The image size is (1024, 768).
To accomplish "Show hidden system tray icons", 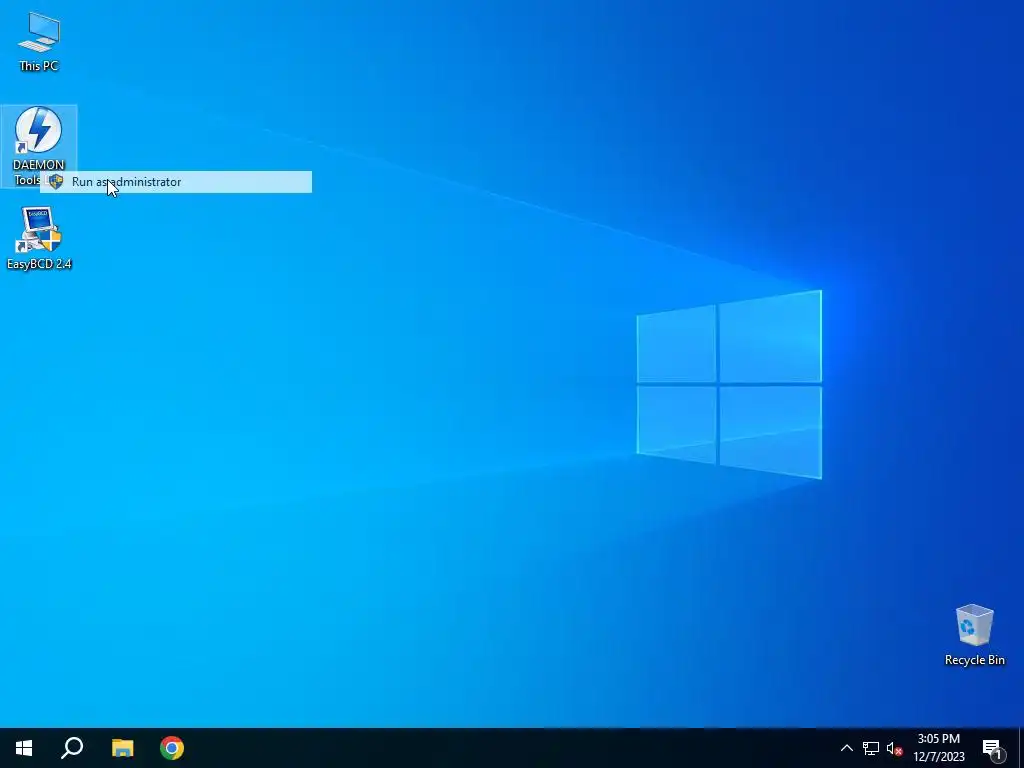I will click(x=846, y=748).
